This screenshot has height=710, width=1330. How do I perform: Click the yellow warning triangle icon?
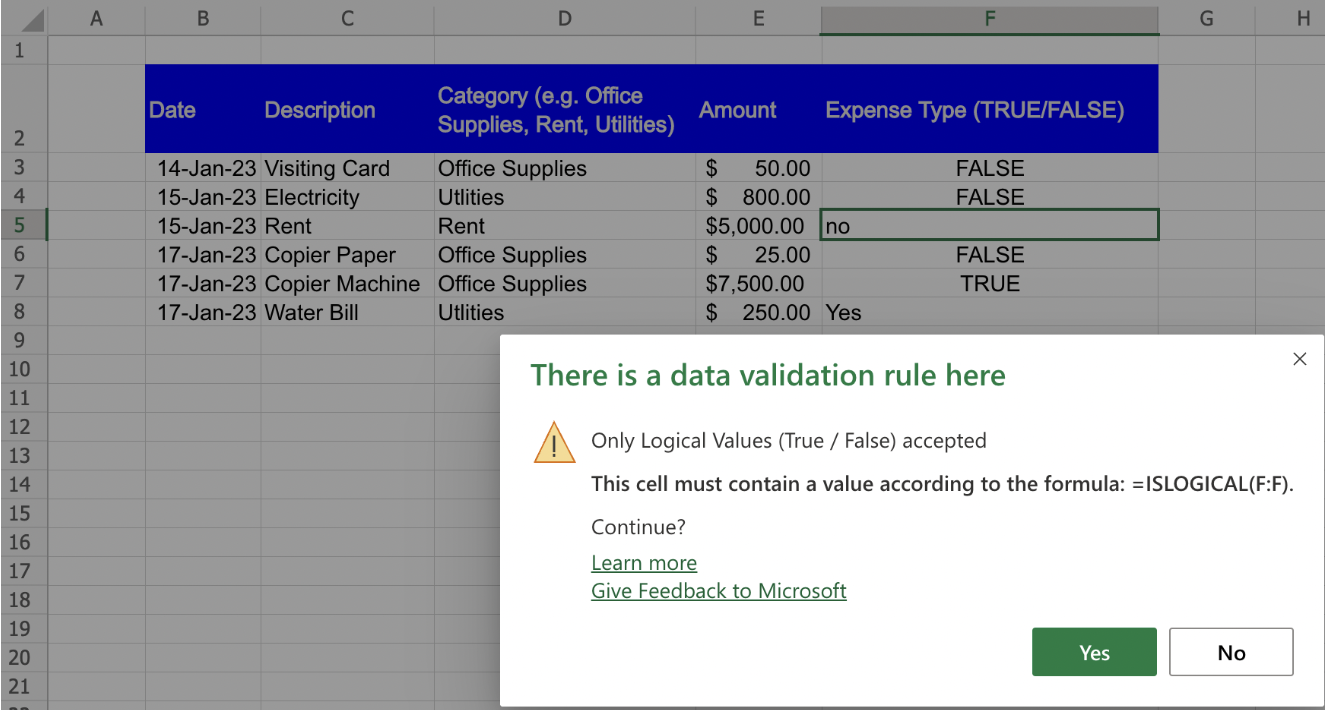point(554,442)
